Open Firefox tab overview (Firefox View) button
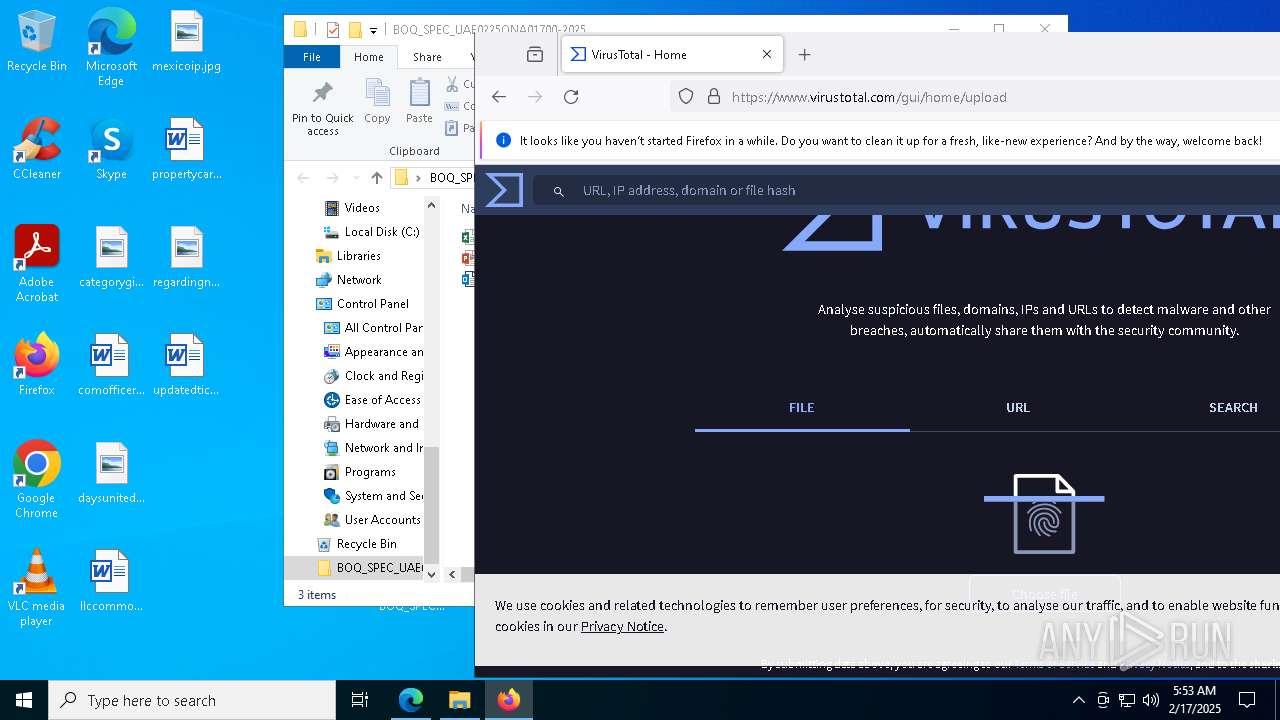The image size is (1280, 720). [x=535, y=55]
